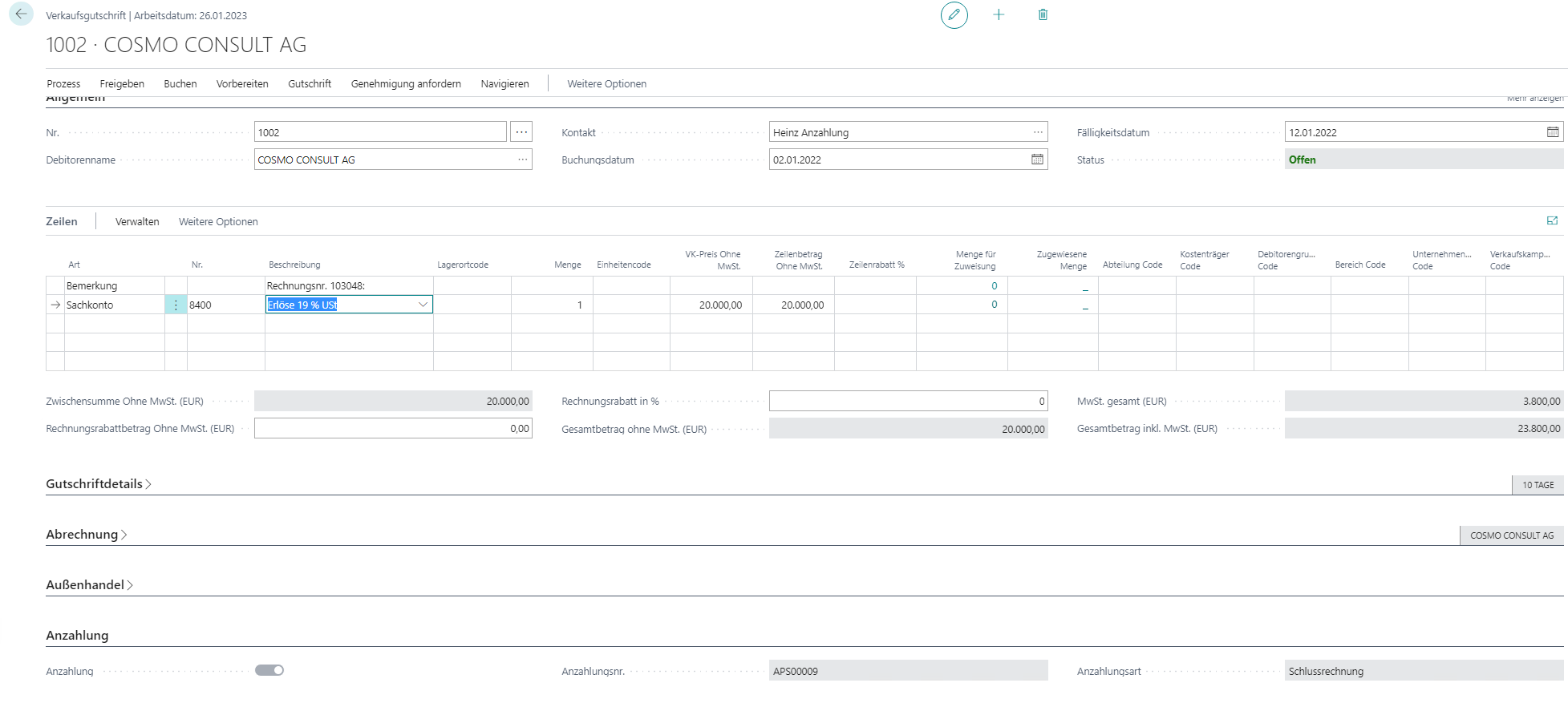Click the pencil edit icon

pyautogui.click(x=954, y=15)
